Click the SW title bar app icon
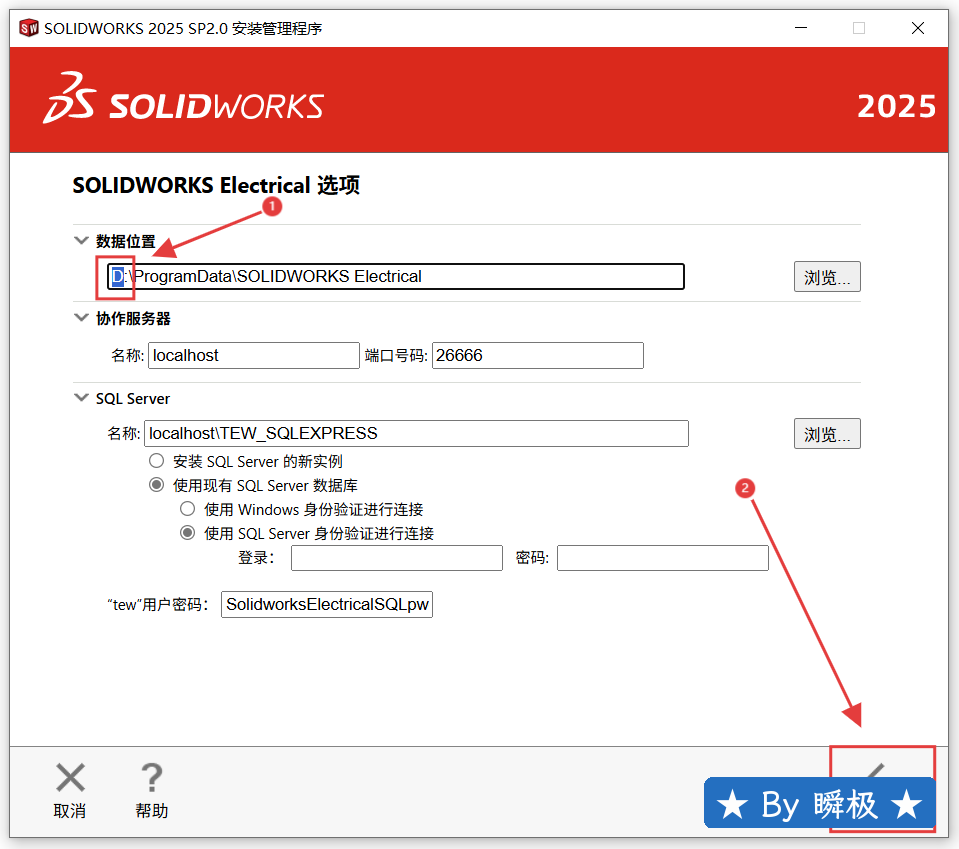 click(x=29, y=28)
